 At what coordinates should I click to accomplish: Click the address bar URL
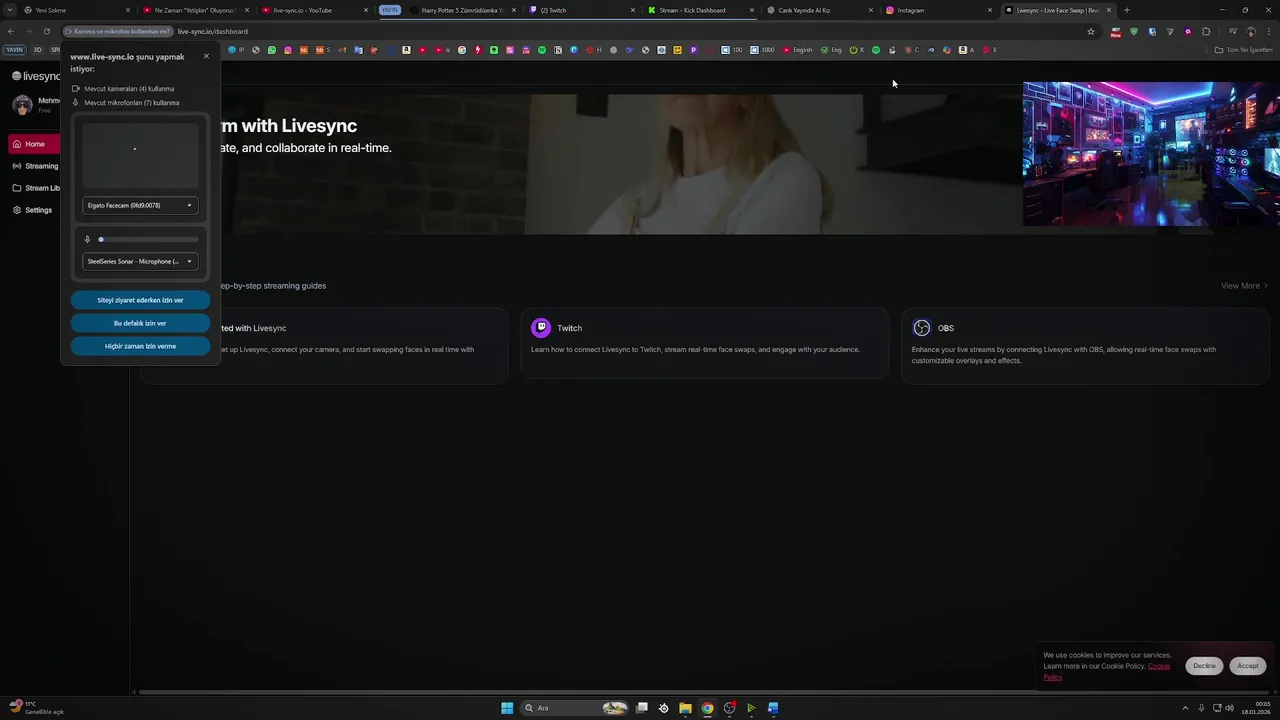(x=213, y=31)
